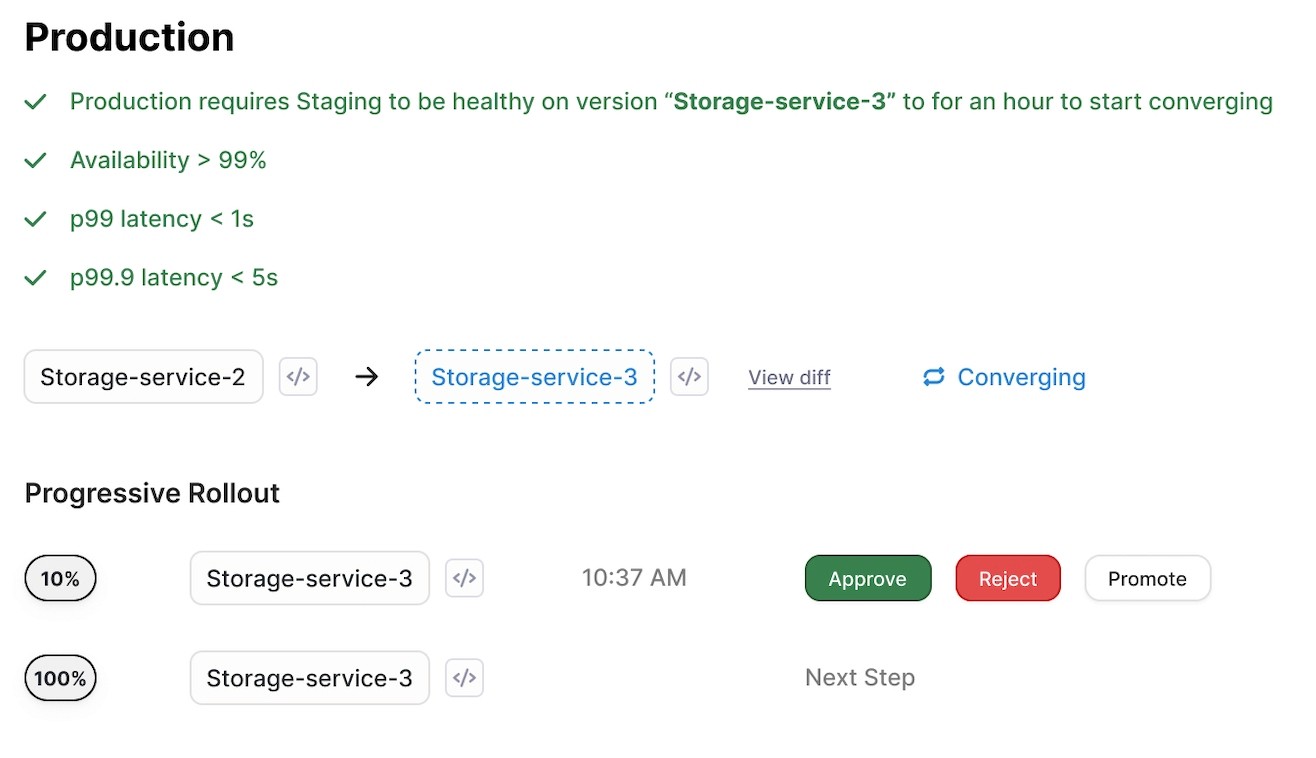Click the 100% rollout percentage badge

(x=60, y=679)
